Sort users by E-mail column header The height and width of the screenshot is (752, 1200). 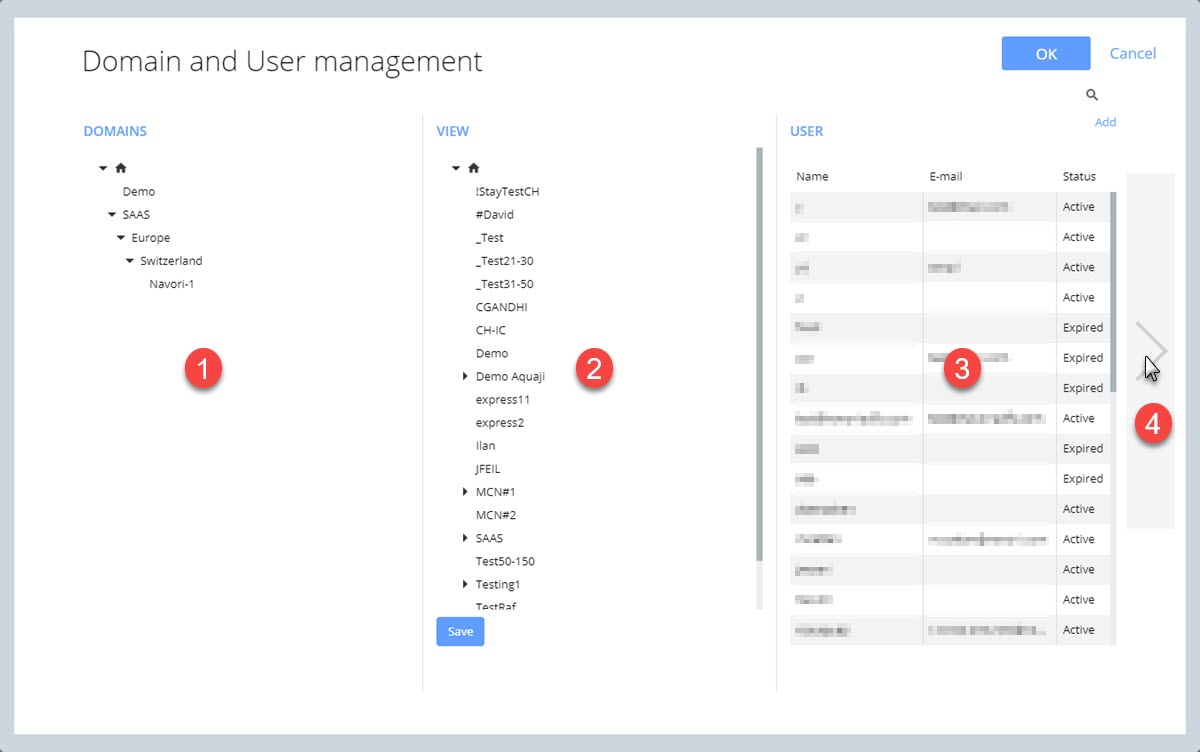pyautogui.click(x=945, y=177)
